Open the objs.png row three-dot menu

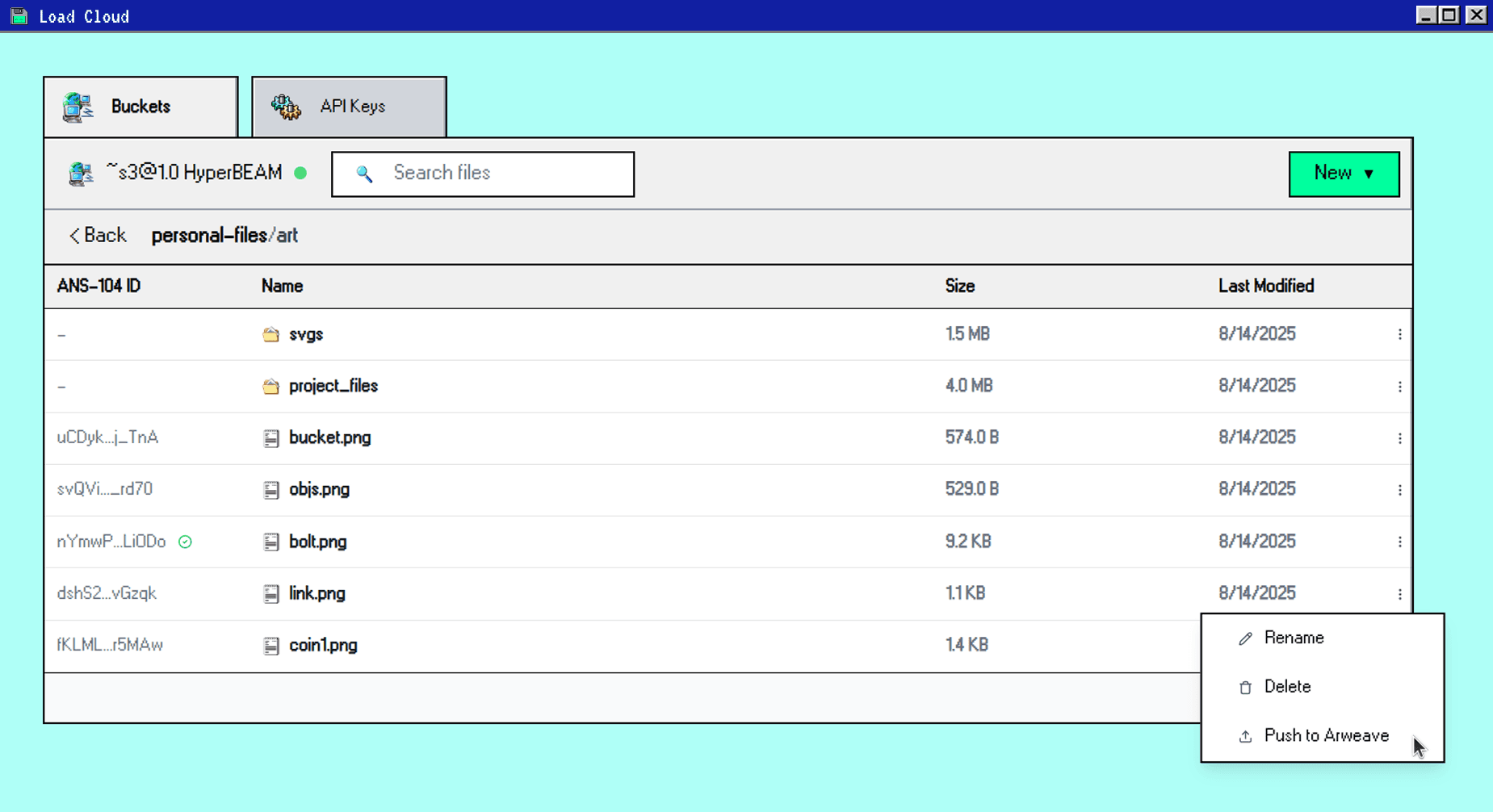(x=1399, y=490)
